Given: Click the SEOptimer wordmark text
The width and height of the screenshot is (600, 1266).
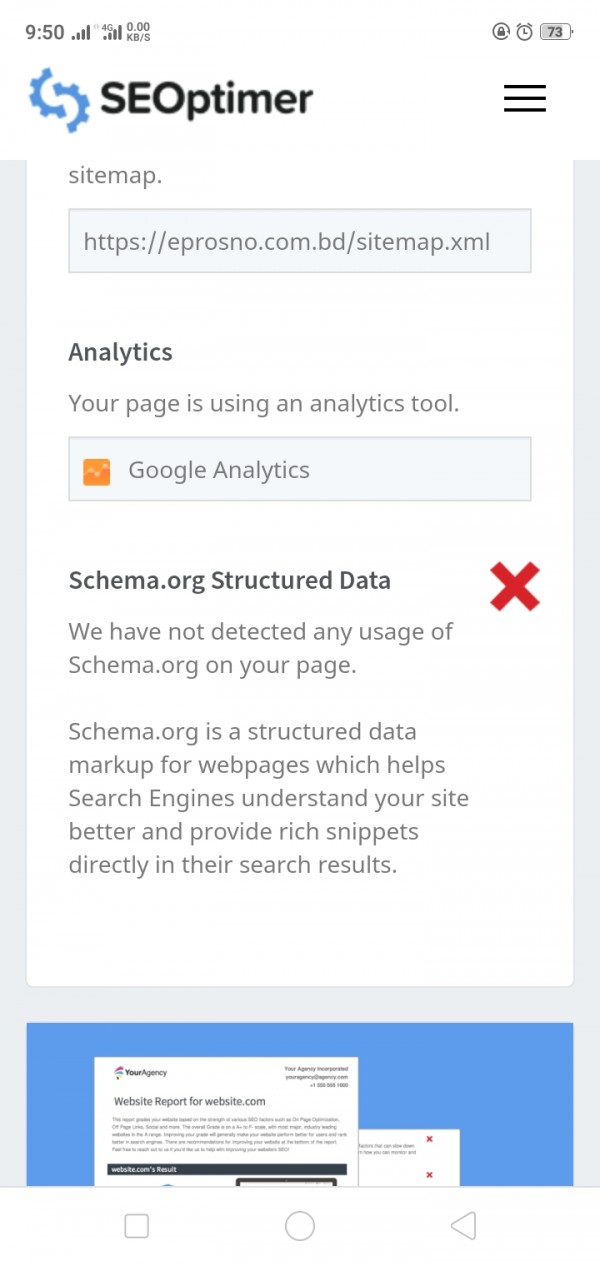Looking at the screenshot, I should coord(206,99).
